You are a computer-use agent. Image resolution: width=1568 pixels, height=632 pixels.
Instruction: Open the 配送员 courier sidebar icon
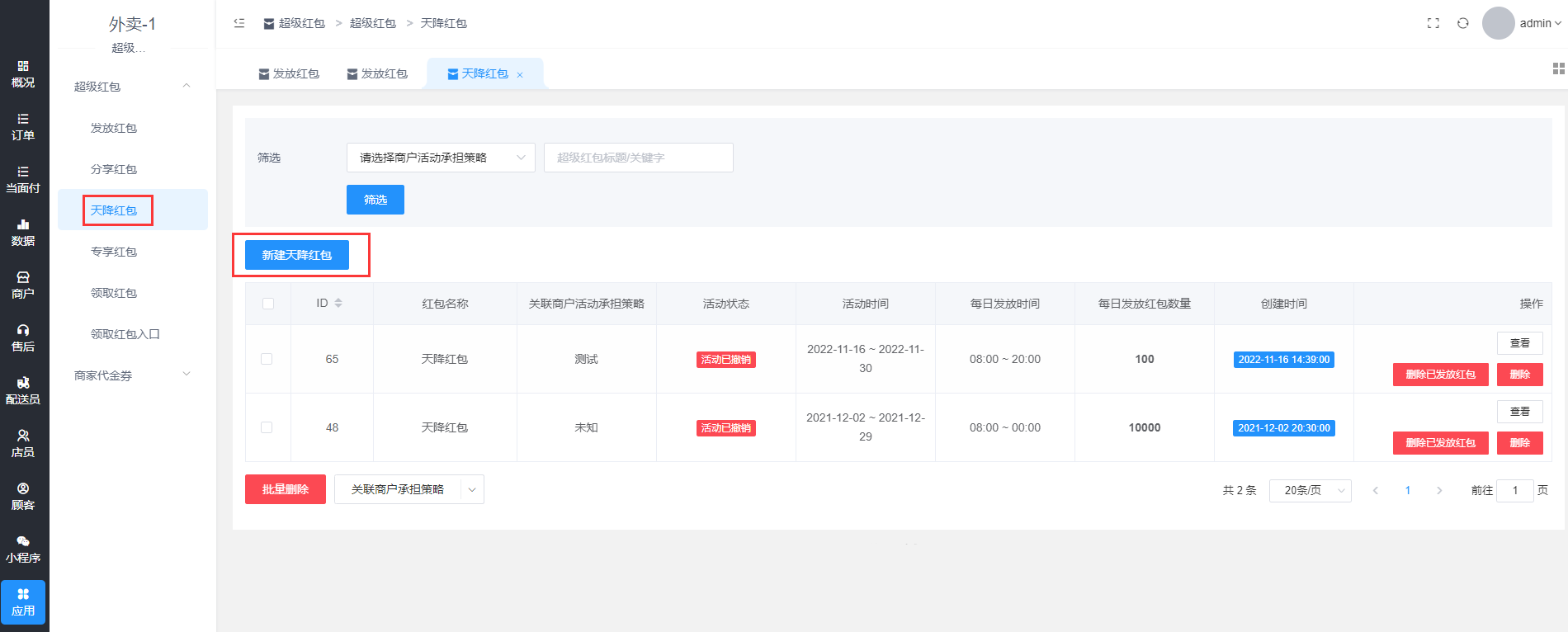pyautogui.click(x=23, y=391)
